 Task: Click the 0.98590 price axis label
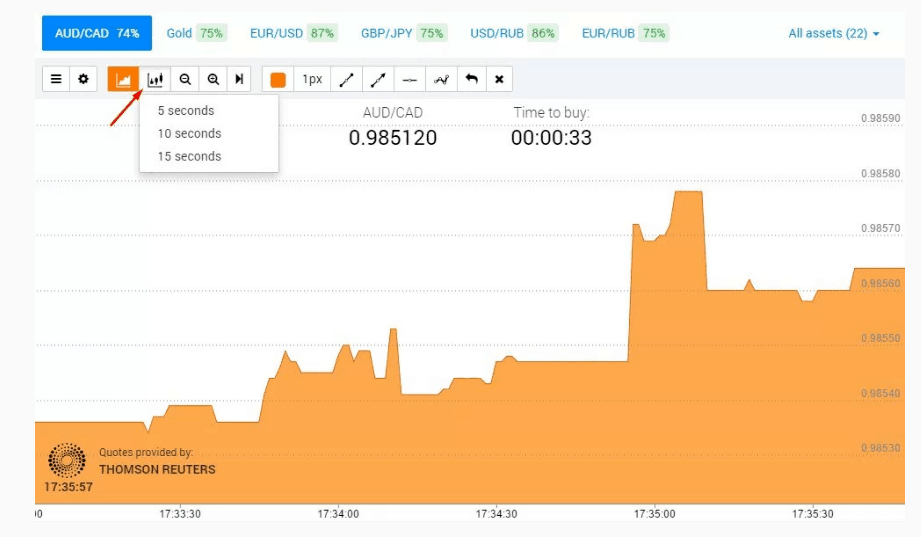(x=880, y=118)
